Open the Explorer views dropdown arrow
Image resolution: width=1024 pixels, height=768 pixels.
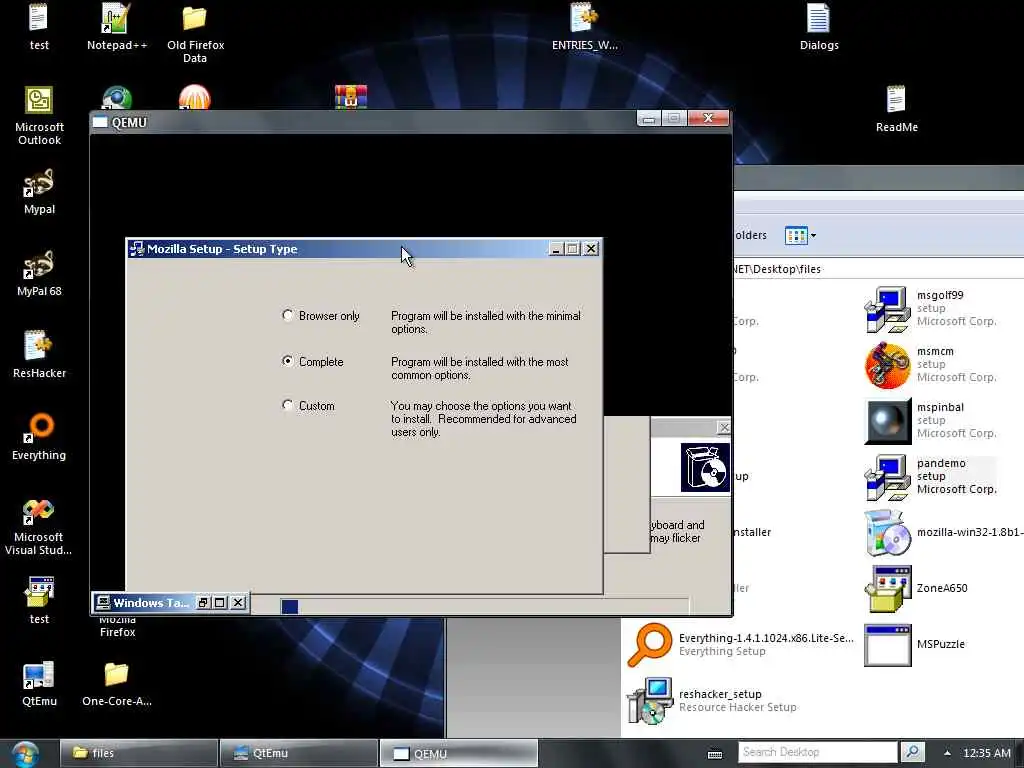(813, 235)
